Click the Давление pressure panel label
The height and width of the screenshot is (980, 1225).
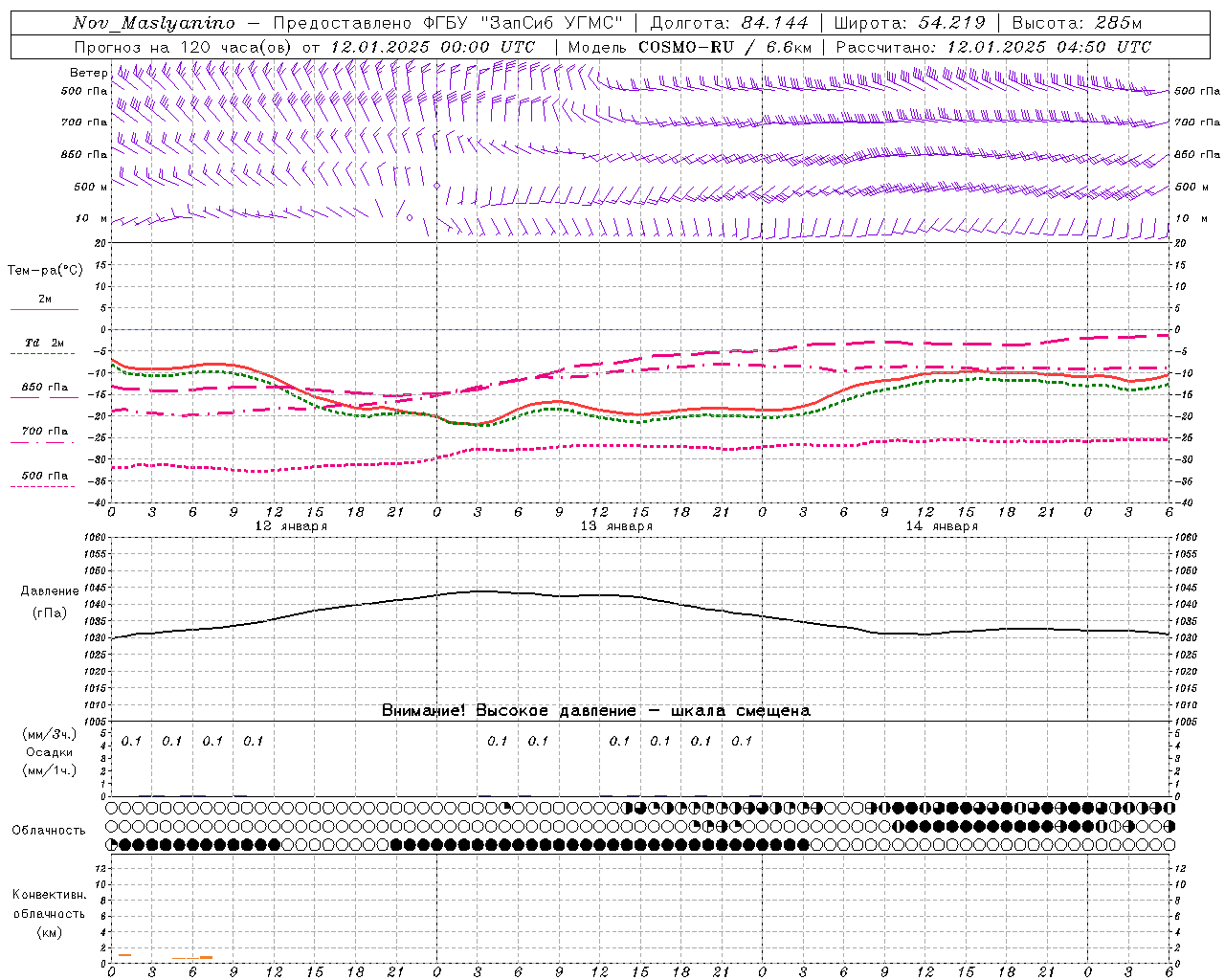point(50,591)
